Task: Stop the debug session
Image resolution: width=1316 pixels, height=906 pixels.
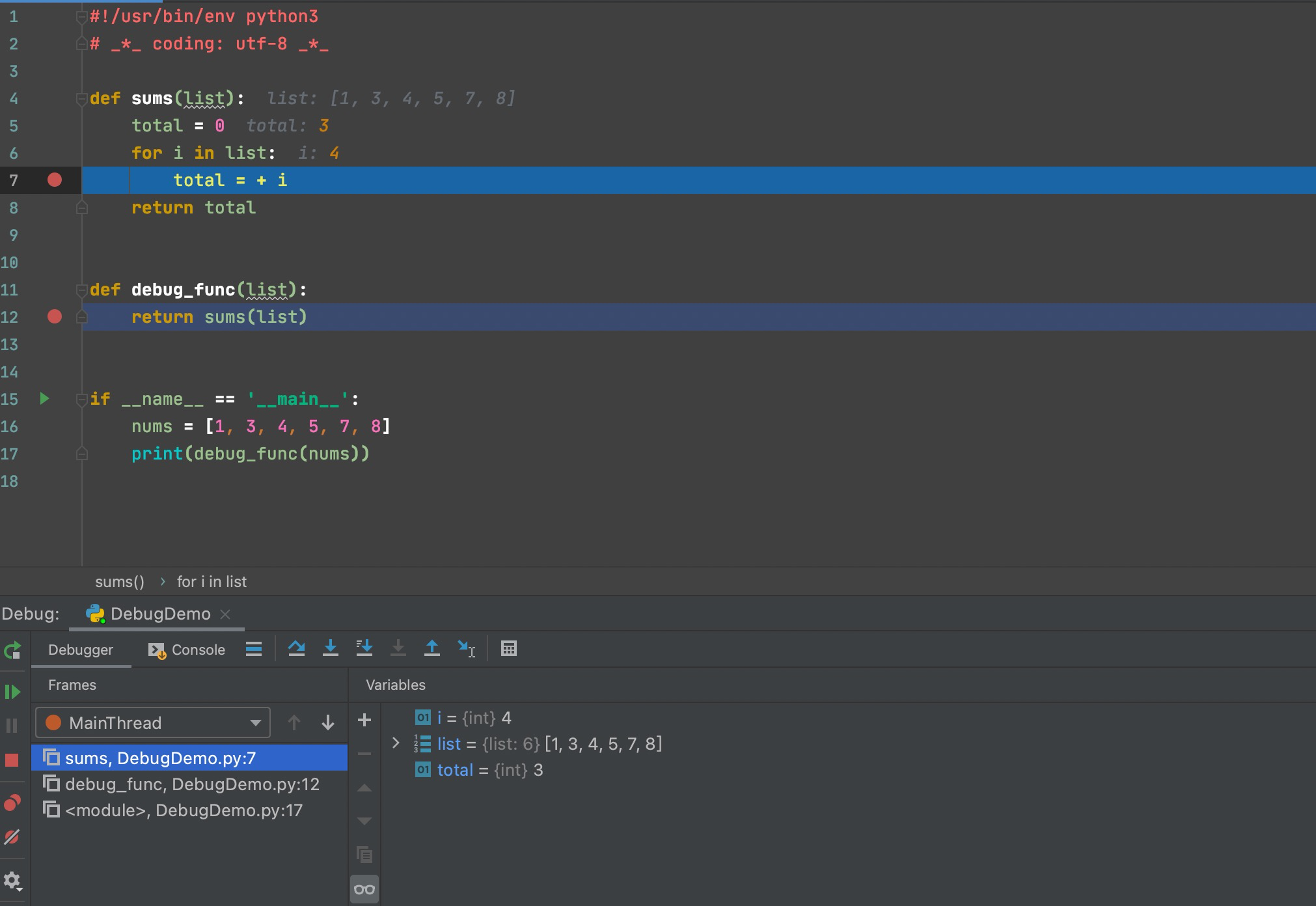Action: pyautogui.click(x=12, y=760)
